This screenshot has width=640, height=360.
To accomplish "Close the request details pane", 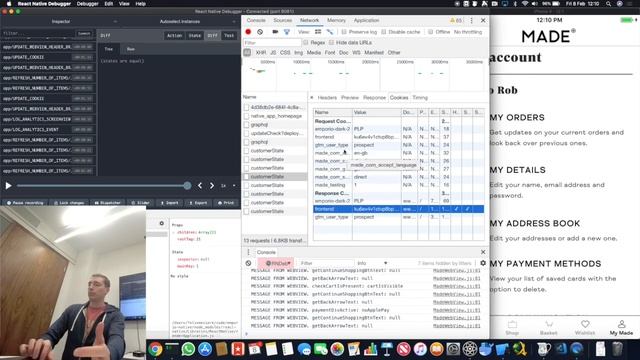I will (312, 98).
